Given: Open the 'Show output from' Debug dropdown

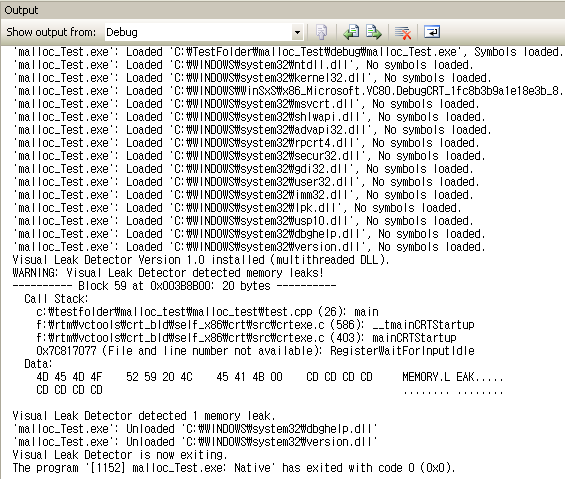Looking at the screenshot, I should pyautogui.click(x=297, y=32).
